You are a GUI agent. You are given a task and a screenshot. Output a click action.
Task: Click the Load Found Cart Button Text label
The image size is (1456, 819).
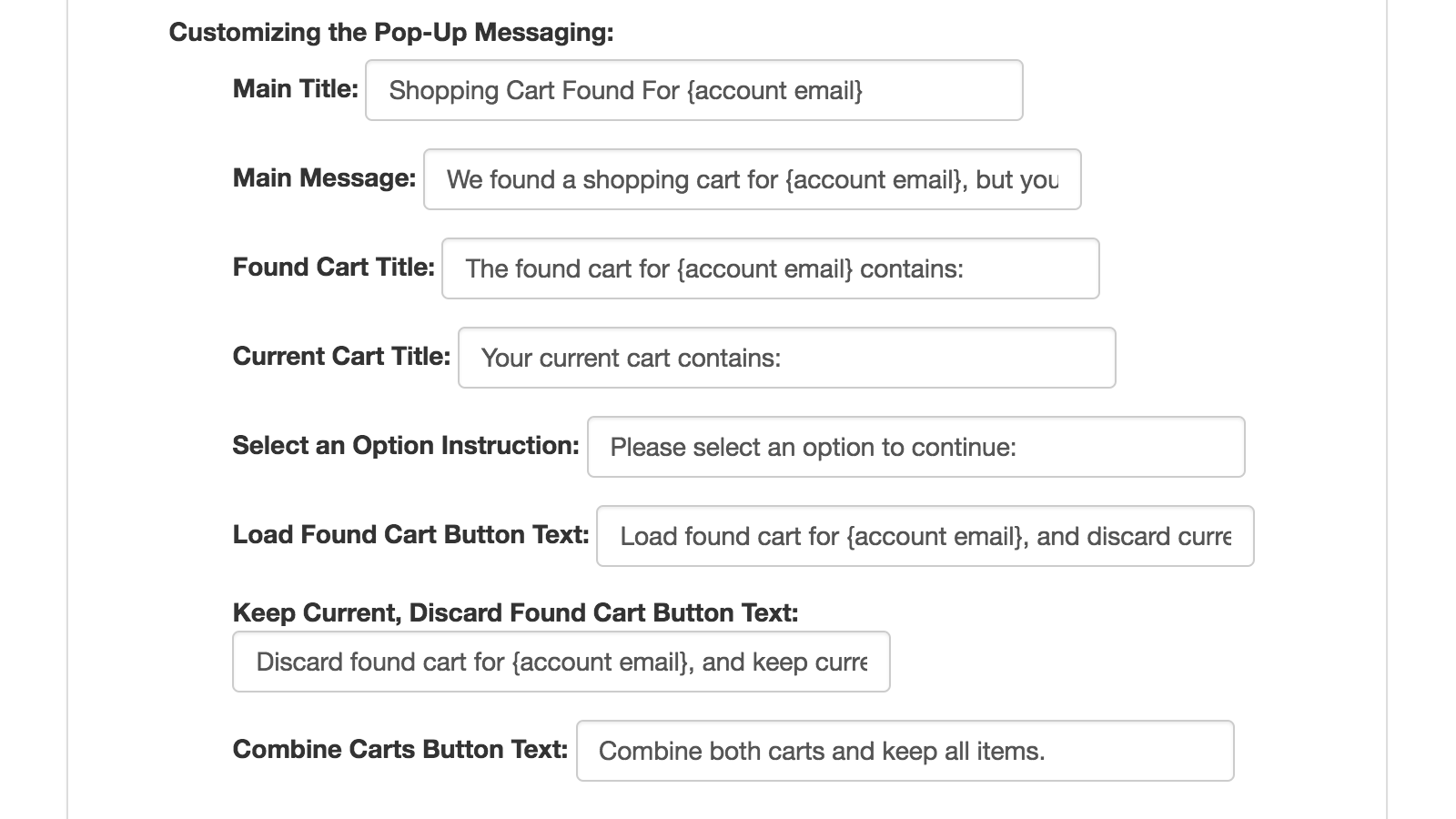[410, 534]
